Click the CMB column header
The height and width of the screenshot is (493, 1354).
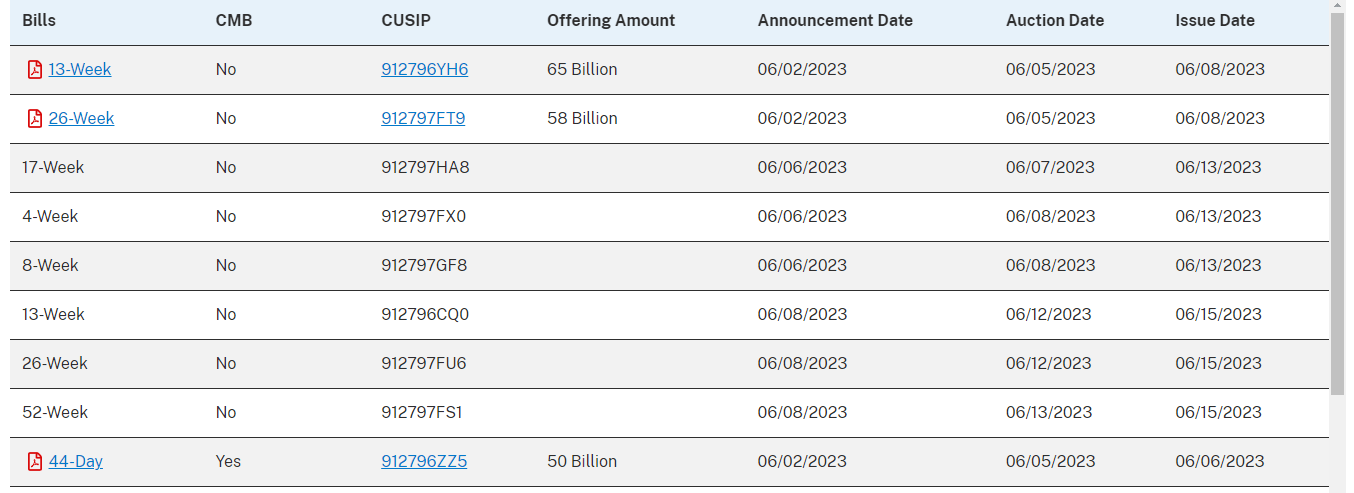pyautogui.click(x=234, y=21)
